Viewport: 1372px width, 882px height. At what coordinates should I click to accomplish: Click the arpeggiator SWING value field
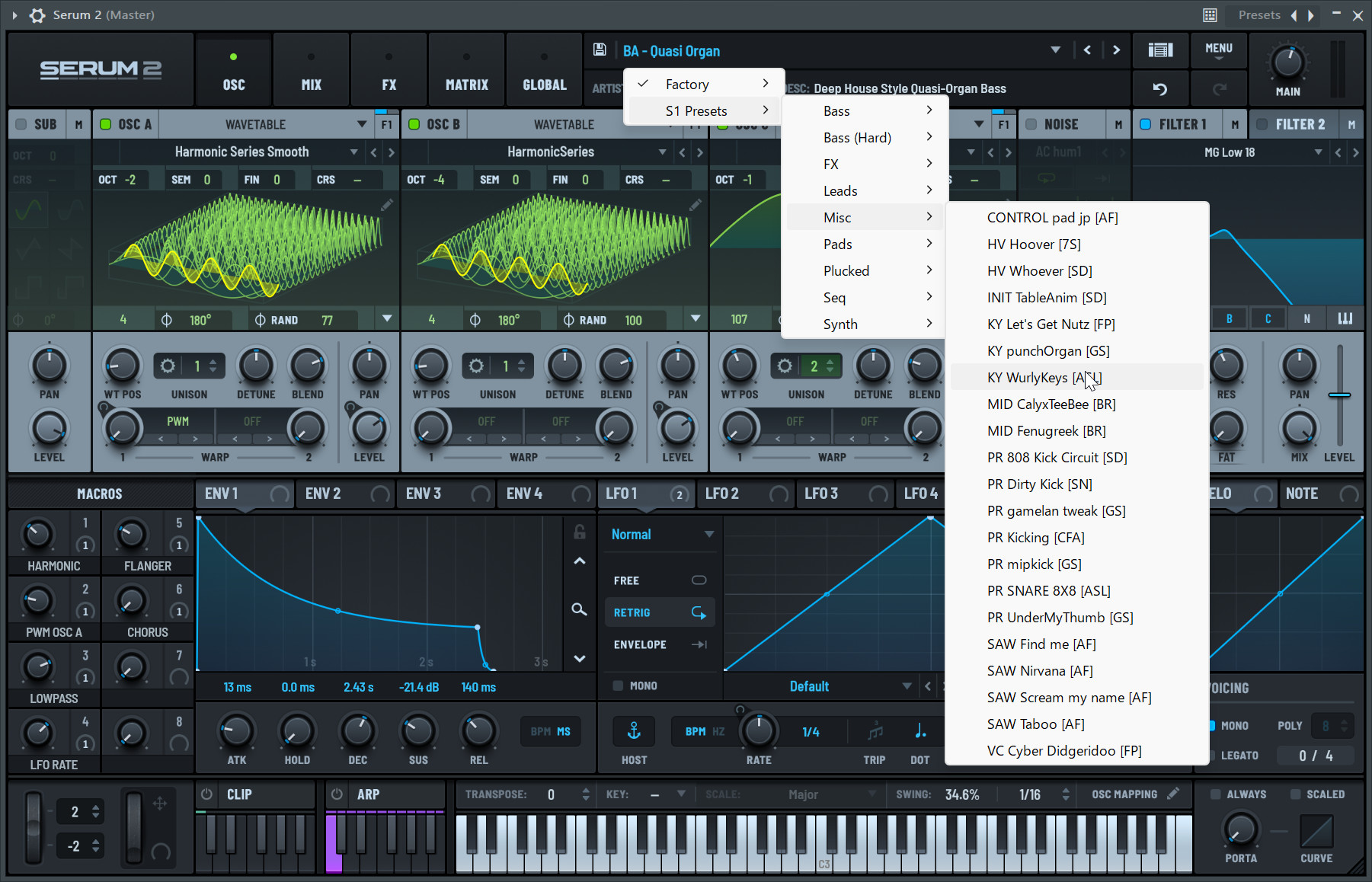961,794
